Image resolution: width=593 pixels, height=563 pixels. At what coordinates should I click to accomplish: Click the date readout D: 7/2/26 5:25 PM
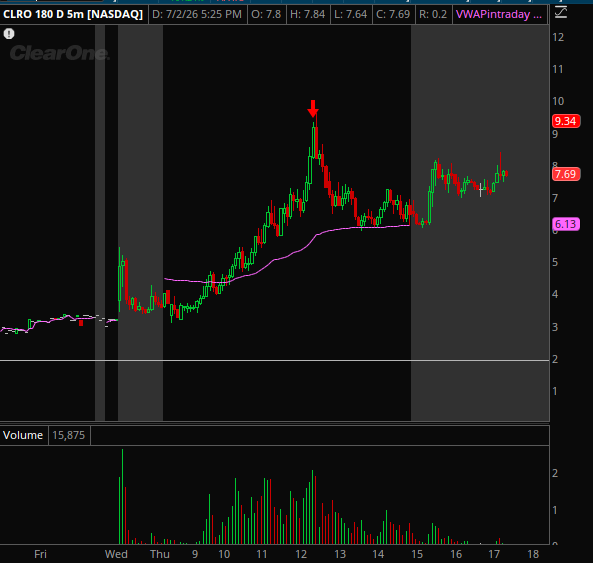[x=197, y=14]
